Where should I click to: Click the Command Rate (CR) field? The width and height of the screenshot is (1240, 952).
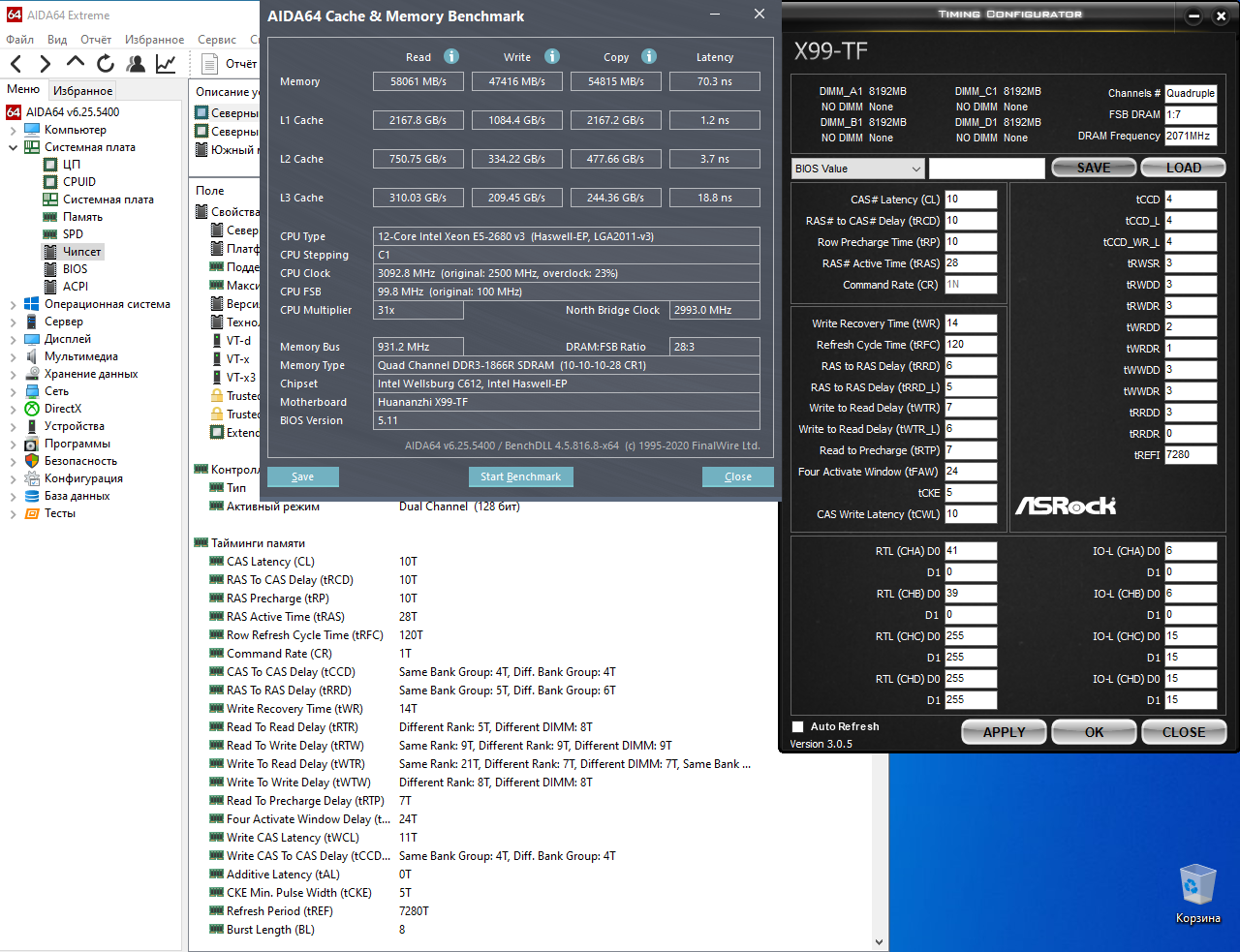[x=971, y=285]
